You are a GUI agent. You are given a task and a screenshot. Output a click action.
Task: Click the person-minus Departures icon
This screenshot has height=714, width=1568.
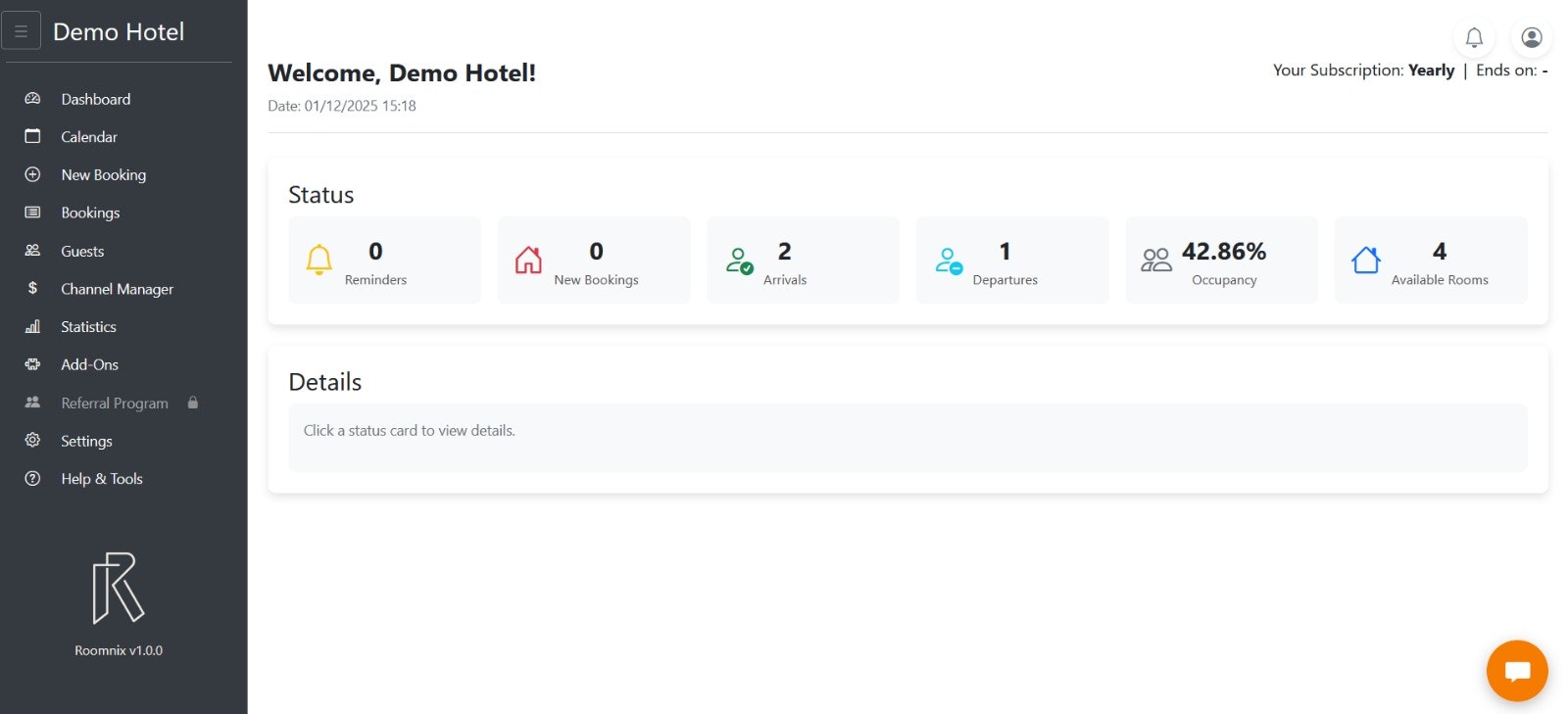[x=949, y=261]
